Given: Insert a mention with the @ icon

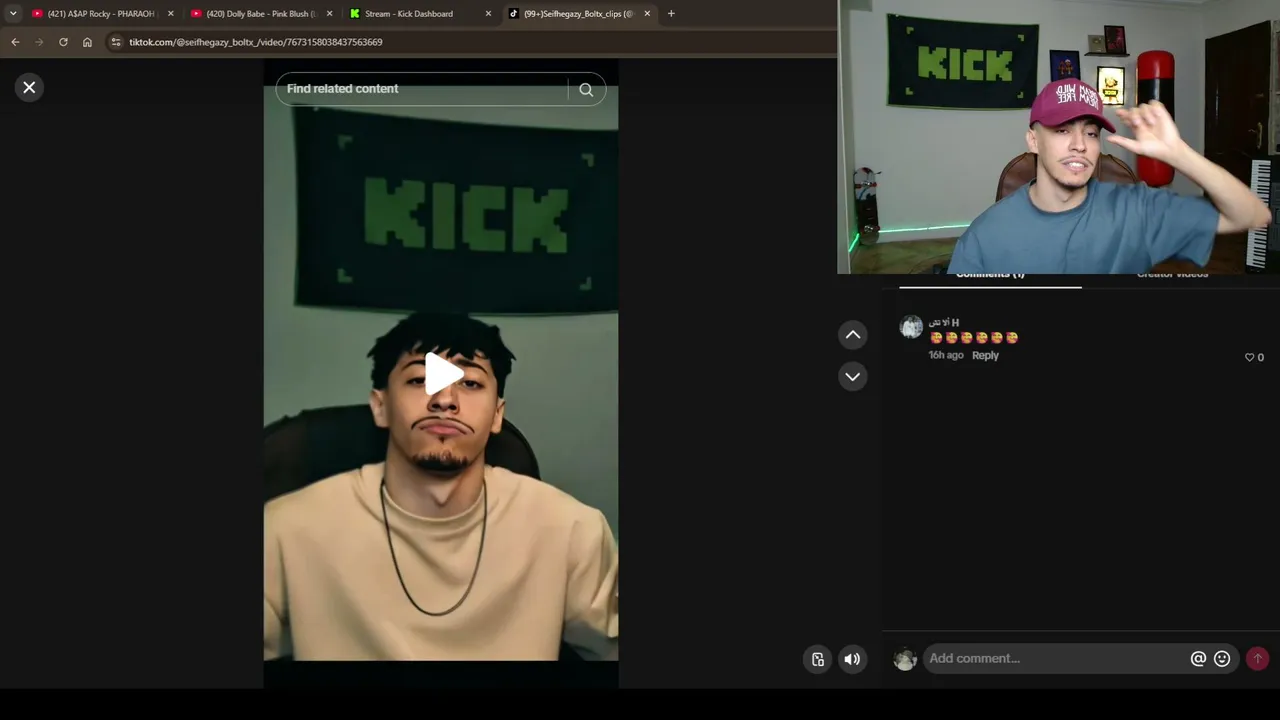Looking at the screenshot, I should [x=1198, y=658].
